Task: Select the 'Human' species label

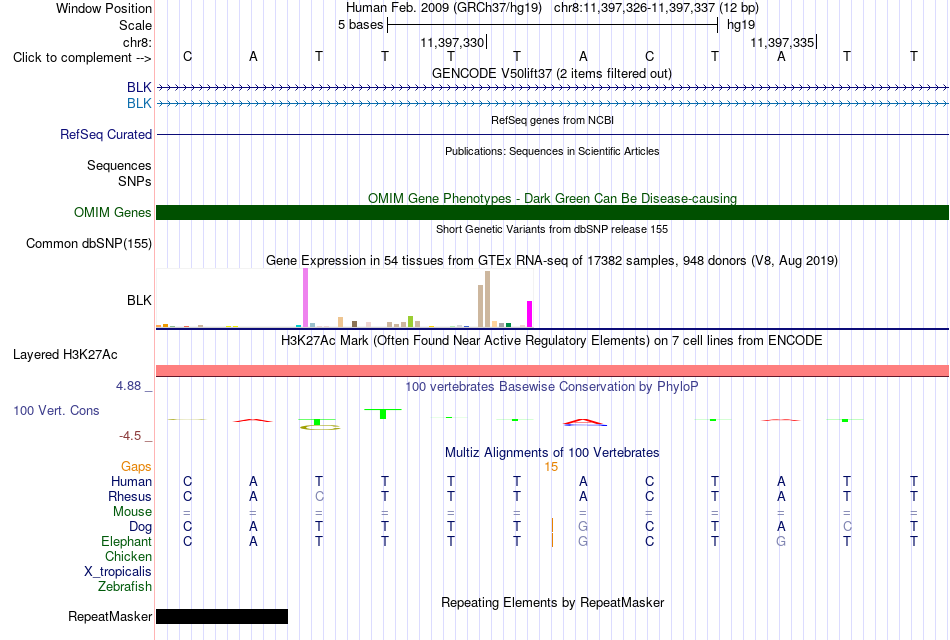Action: [x=131, y=482]
